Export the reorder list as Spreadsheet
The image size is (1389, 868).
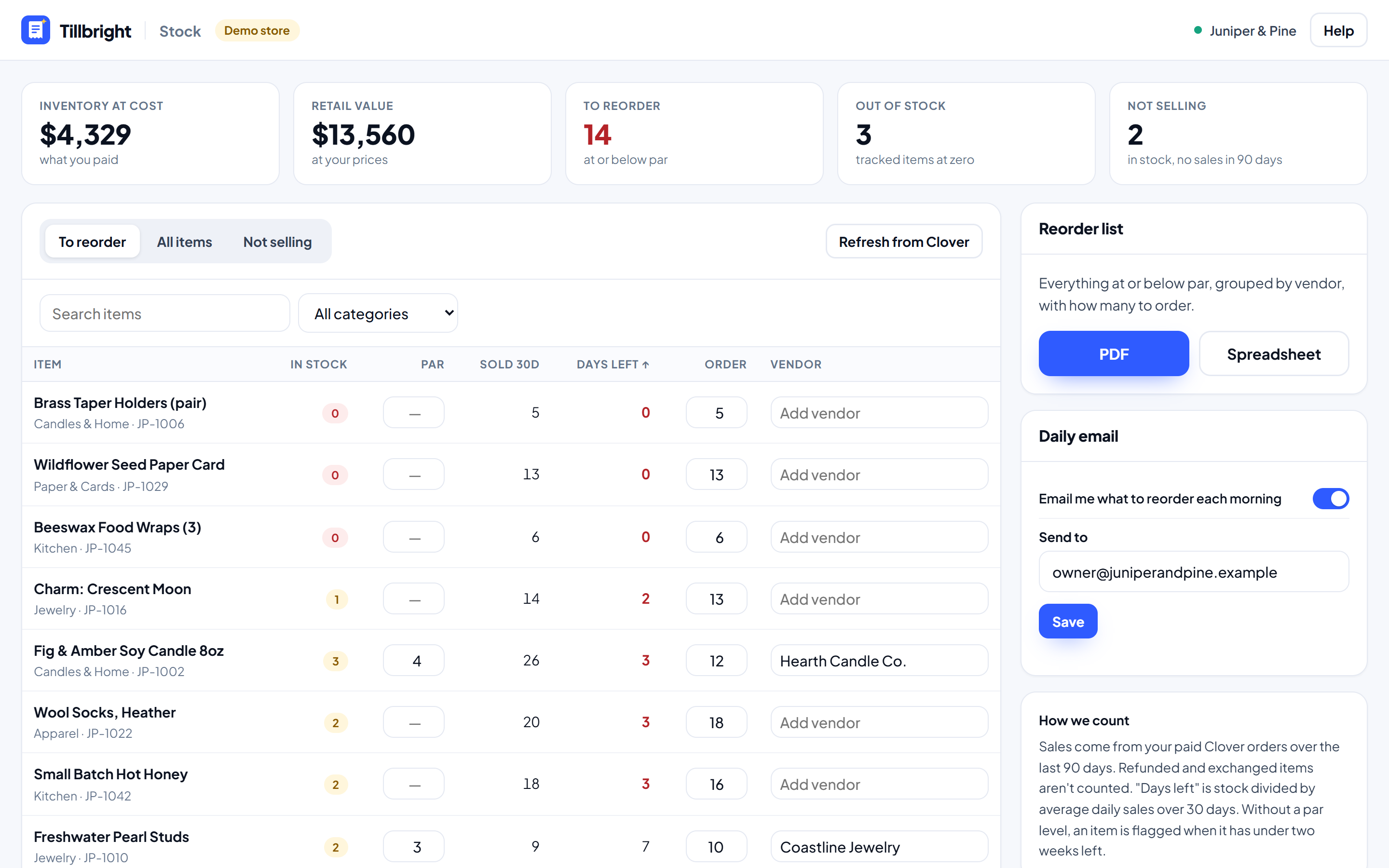point(1274,353)
